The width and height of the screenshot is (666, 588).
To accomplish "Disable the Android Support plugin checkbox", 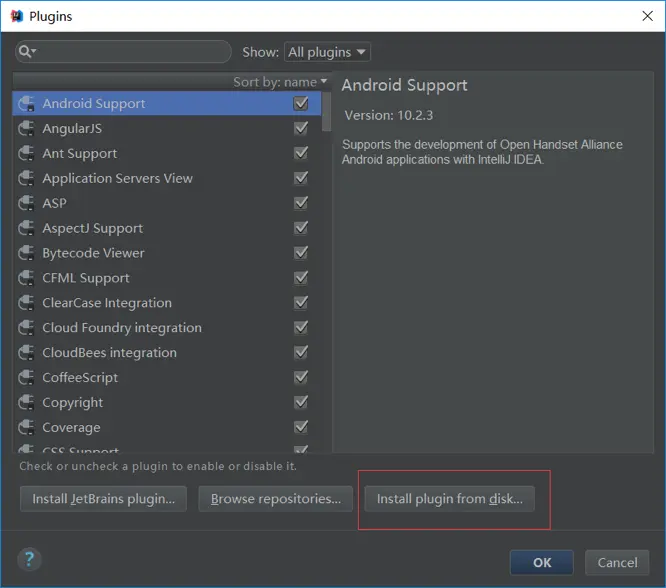I will click(301, 103).
